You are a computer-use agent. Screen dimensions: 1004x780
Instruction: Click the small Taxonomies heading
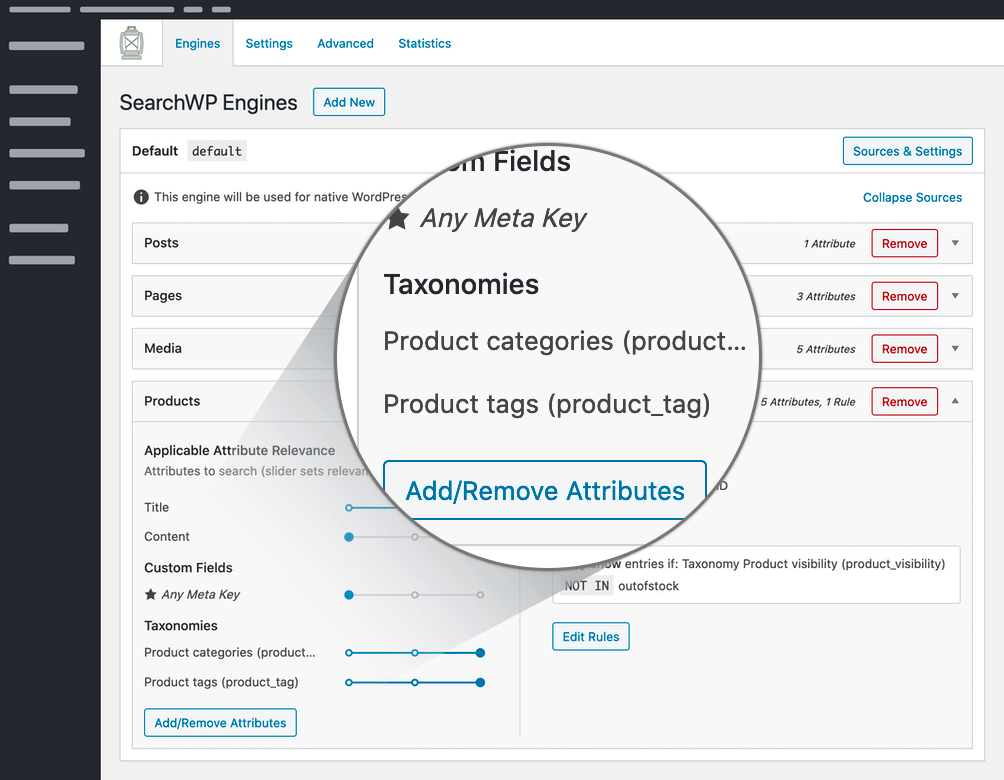click(x=181, y=626)
